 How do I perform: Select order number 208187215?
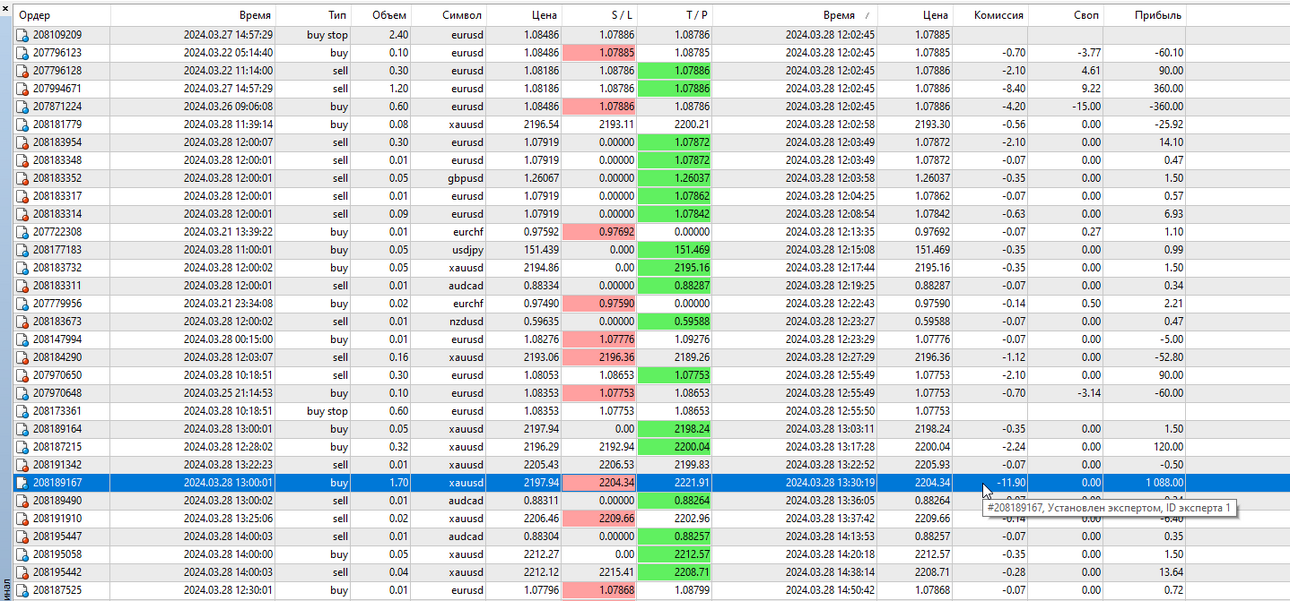[x=58, y=447]
